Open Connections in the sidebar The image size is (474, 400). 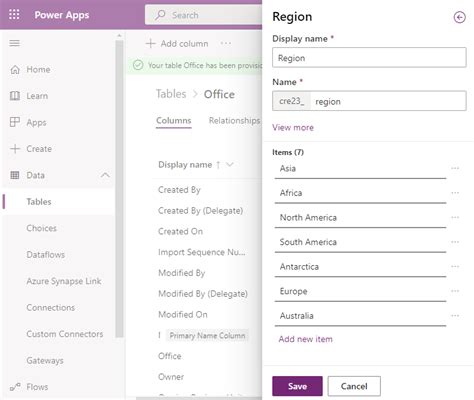click(51, 307)
